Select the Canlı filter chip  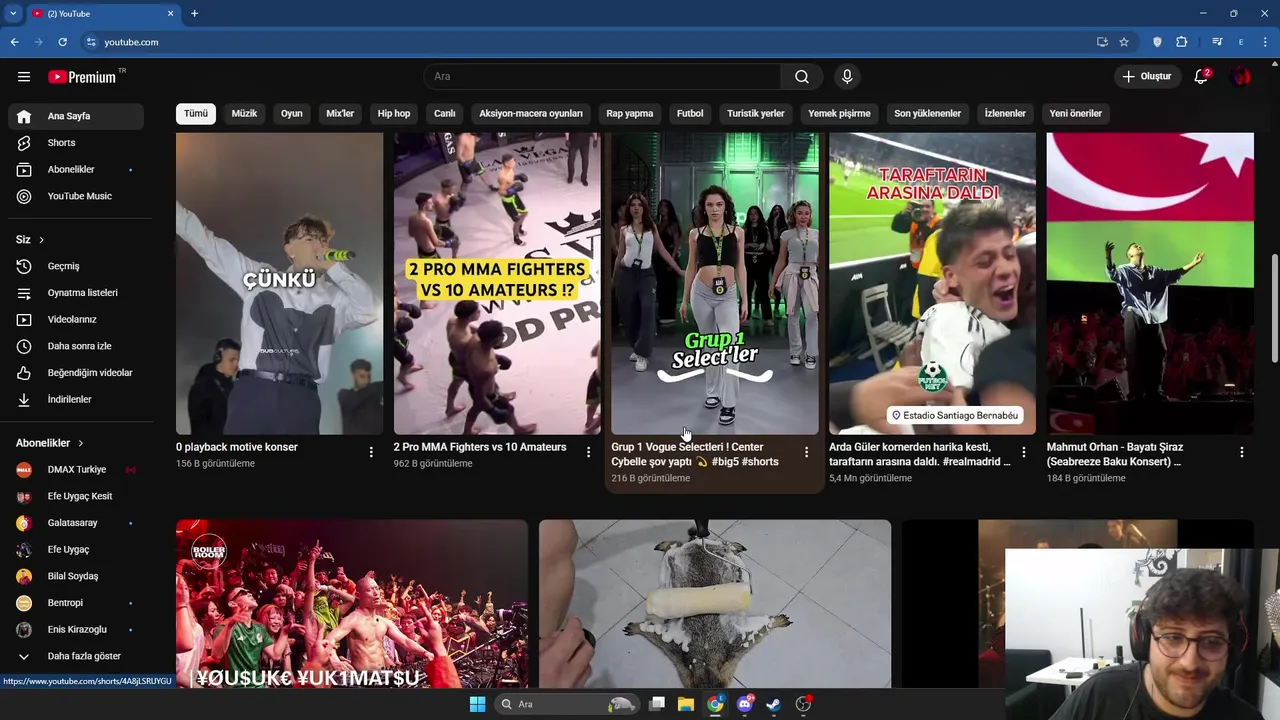[445, 114]
